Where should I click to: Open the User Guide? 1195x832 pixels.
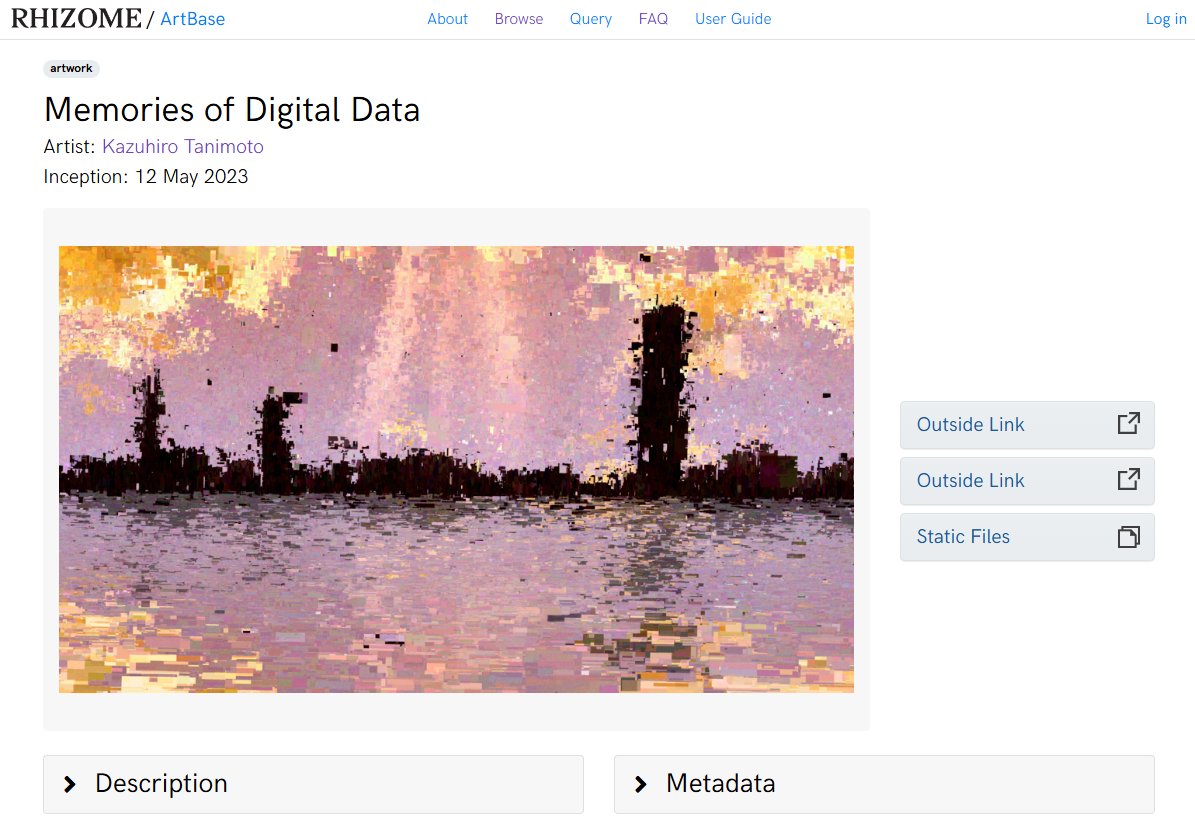[733, 19]
